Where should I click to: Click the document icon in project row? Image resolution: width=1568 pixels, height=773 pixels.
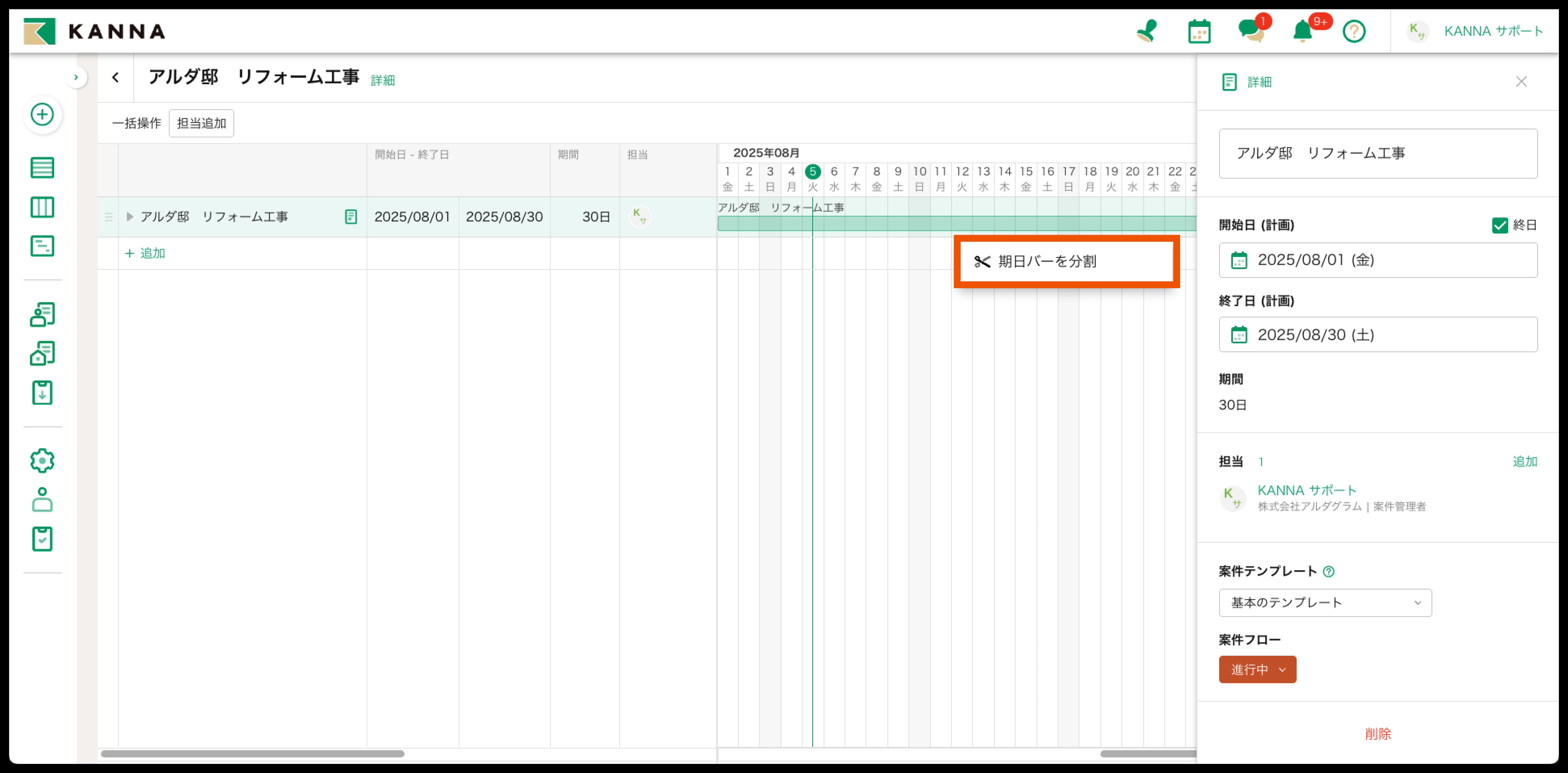351,217
